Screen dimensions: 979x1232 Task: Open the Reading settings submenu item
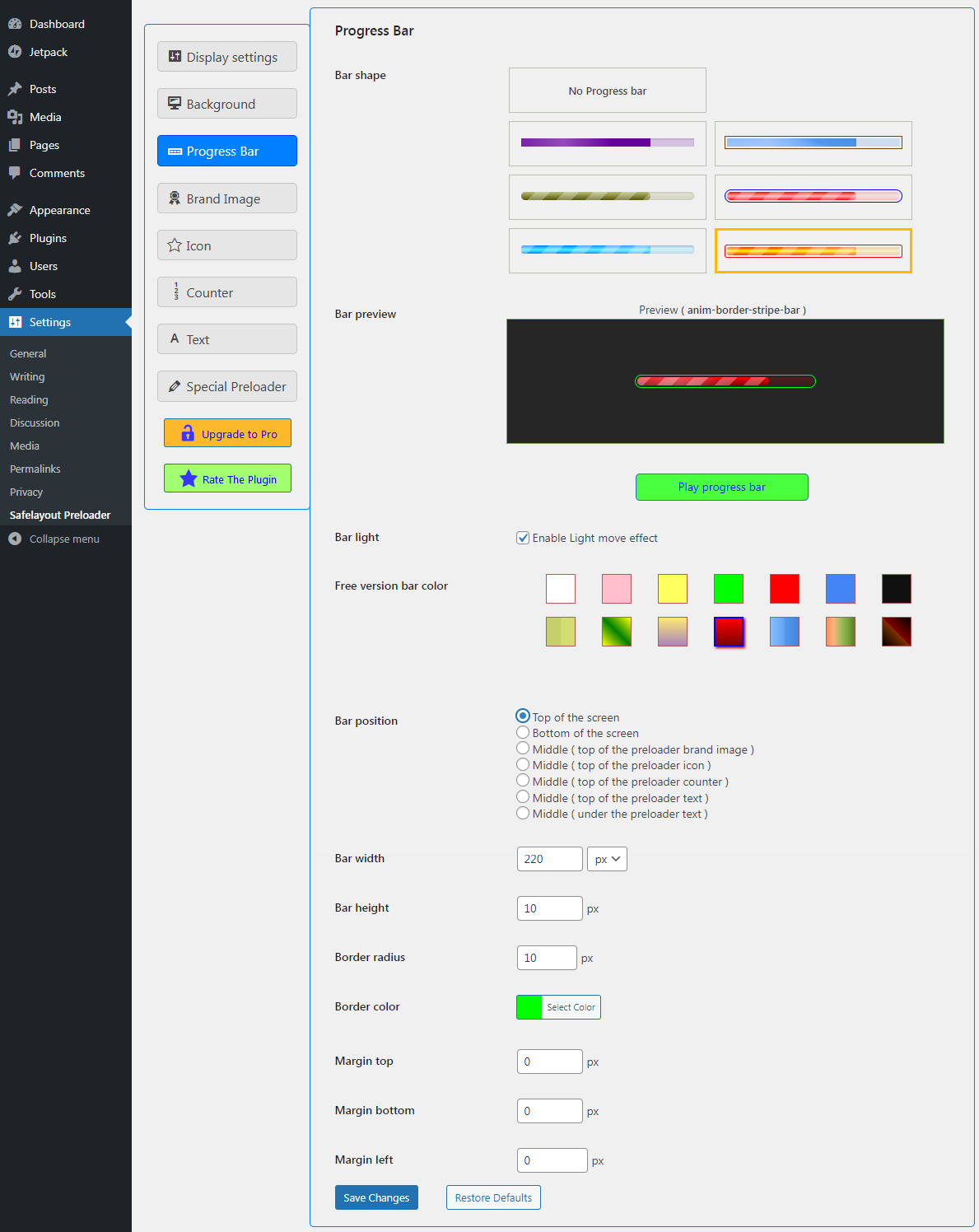[29, 399]
